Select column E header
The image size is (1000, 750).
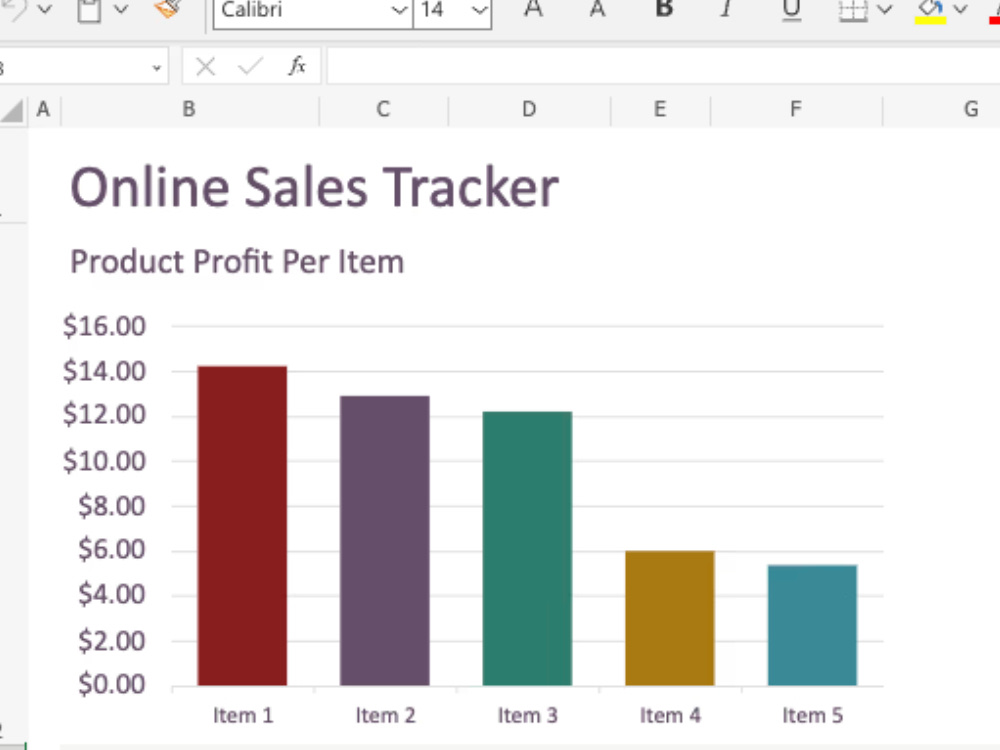pos(660,110)
